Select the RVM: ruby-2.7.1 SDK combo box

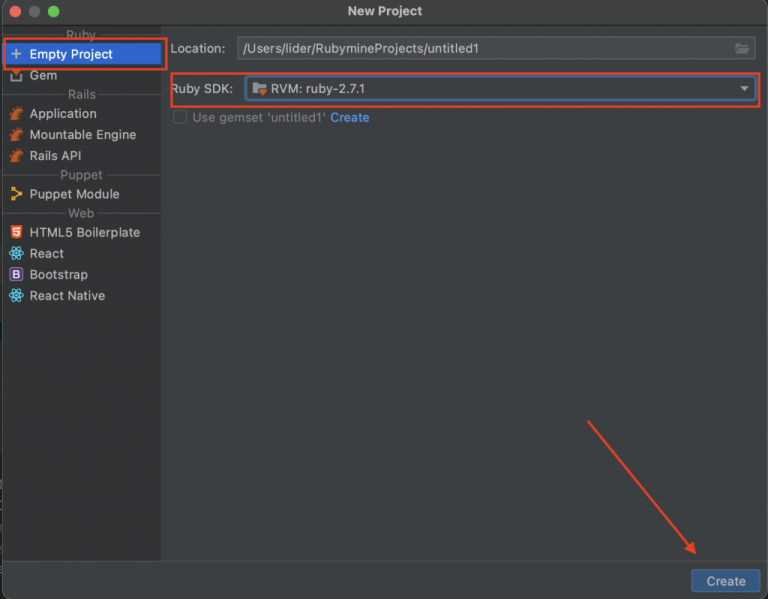[x=490, y=89]
